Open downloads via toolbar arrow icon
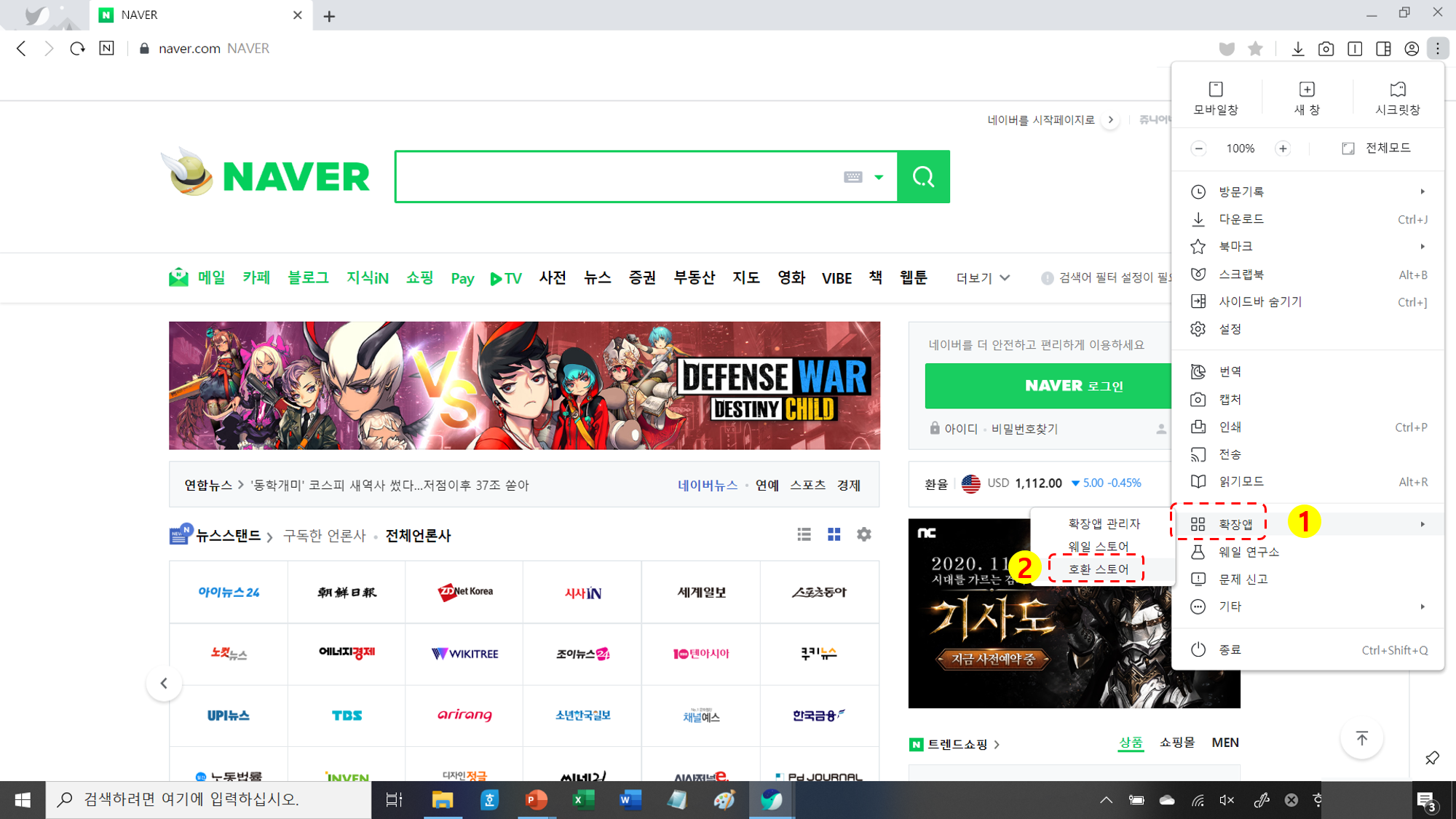The height and width of the screenshot is (819, 1456). (x=1297, y=49)
